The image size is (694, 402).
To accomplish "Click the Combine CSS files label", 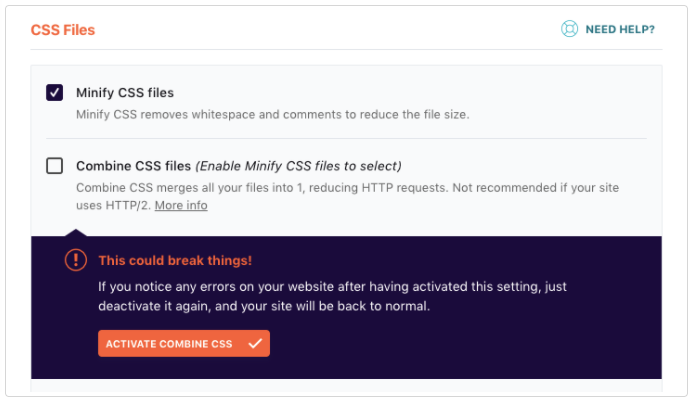I will click(x=133, y=166).
